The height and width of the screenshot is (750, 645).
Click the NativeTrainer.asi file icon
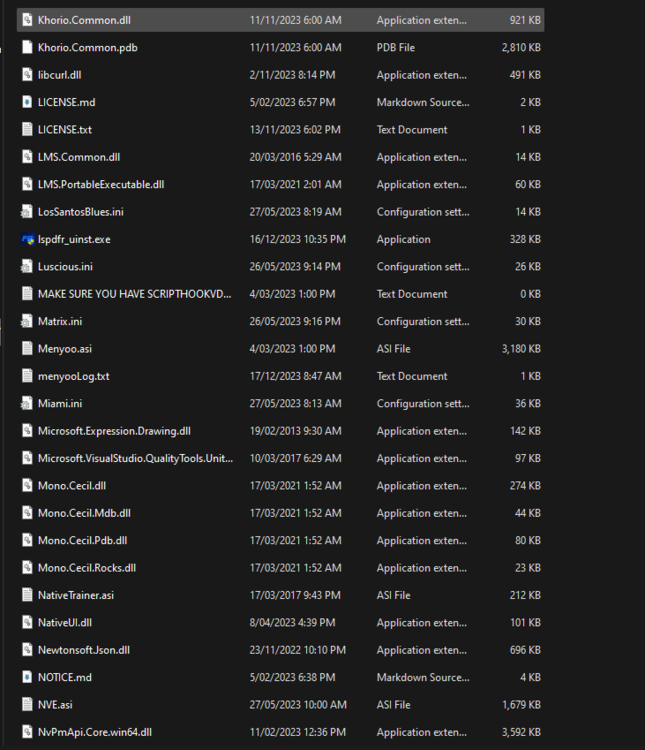click(x=27, y=595)
